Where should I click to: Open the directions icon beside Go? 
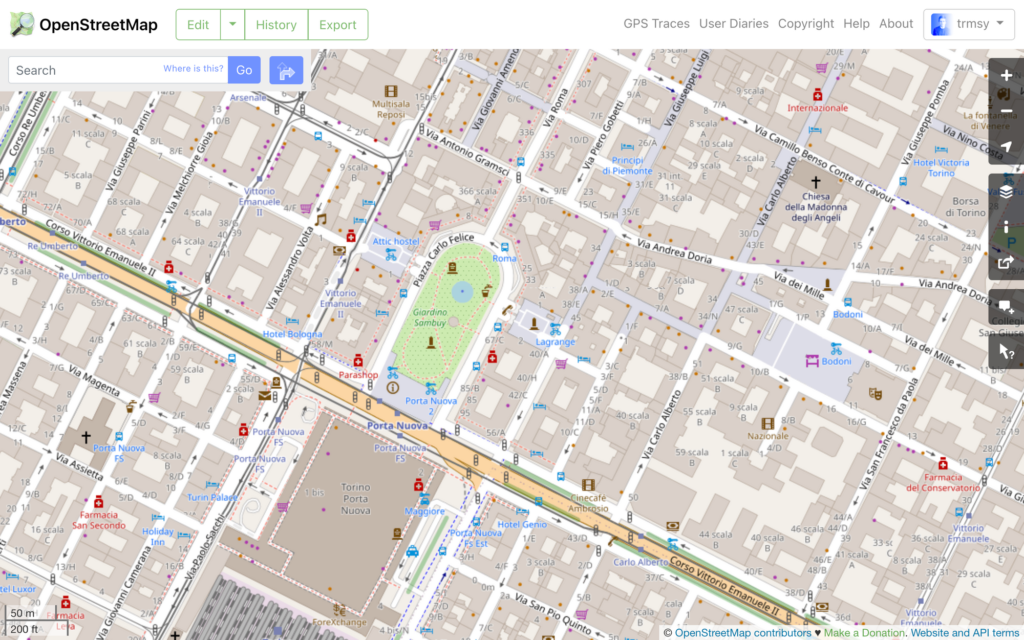click(287, 70)
